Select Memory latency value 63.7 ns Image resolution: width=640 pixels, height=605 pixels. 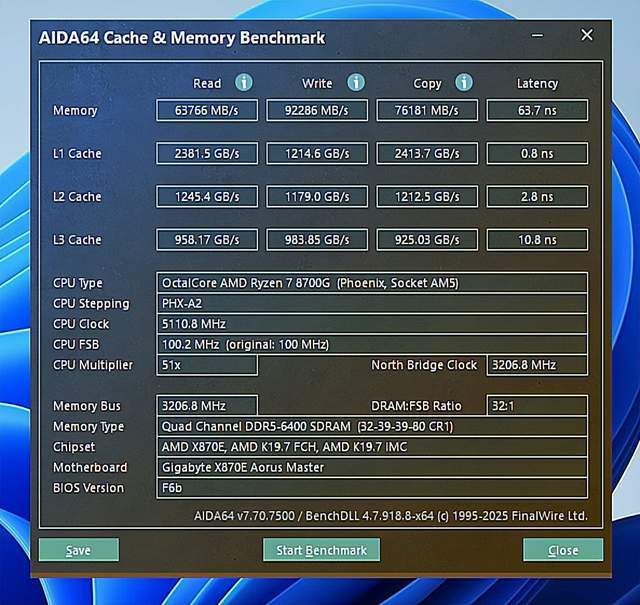pyautogui.click(x=537, y=110)
